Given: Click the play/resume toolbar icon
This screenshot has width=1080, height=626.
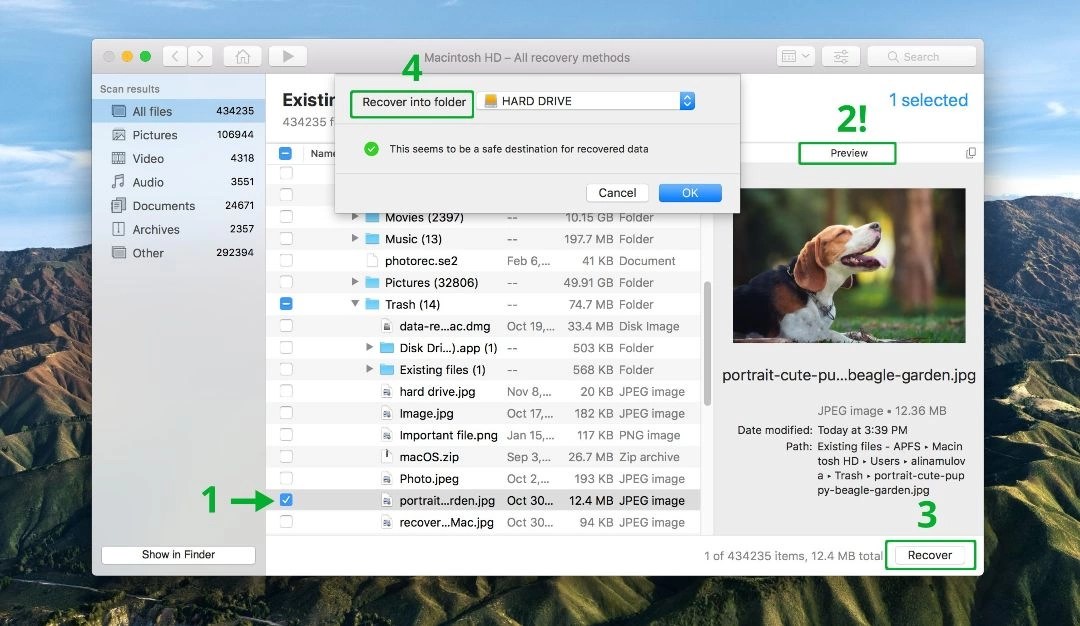Looking at the screenshot, I should [x=287, y=56].
